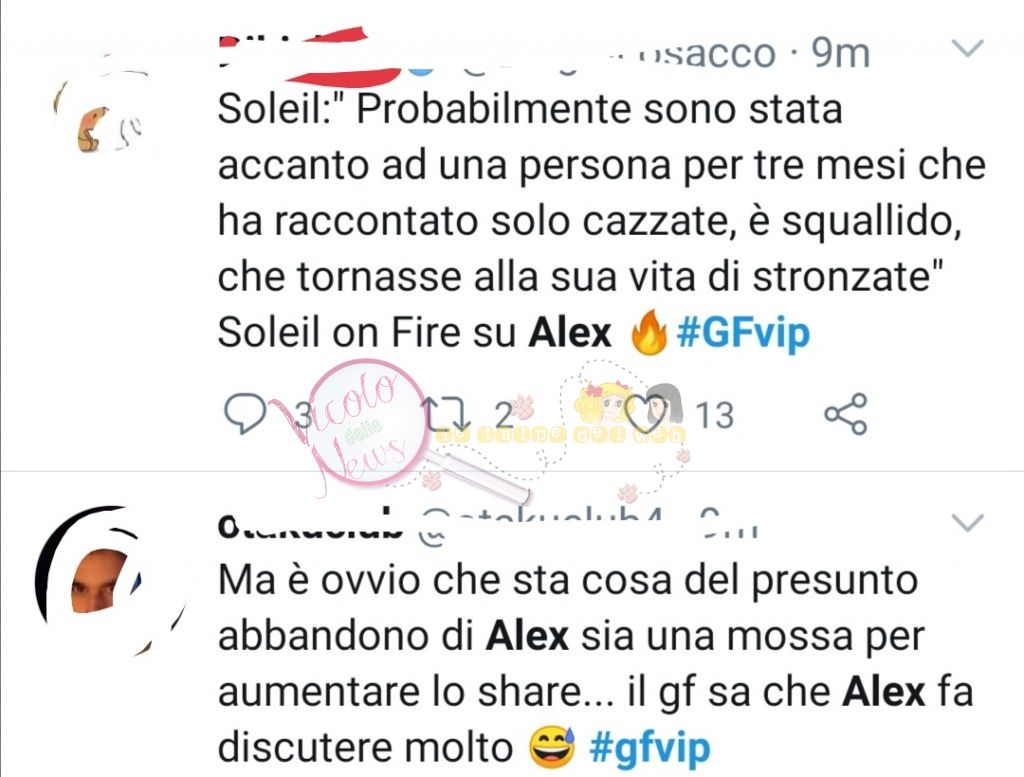The height and width of the screenshot is (777, 1024).
Task: Like the tweet with 13 likes
Action: tap(647, 414)
